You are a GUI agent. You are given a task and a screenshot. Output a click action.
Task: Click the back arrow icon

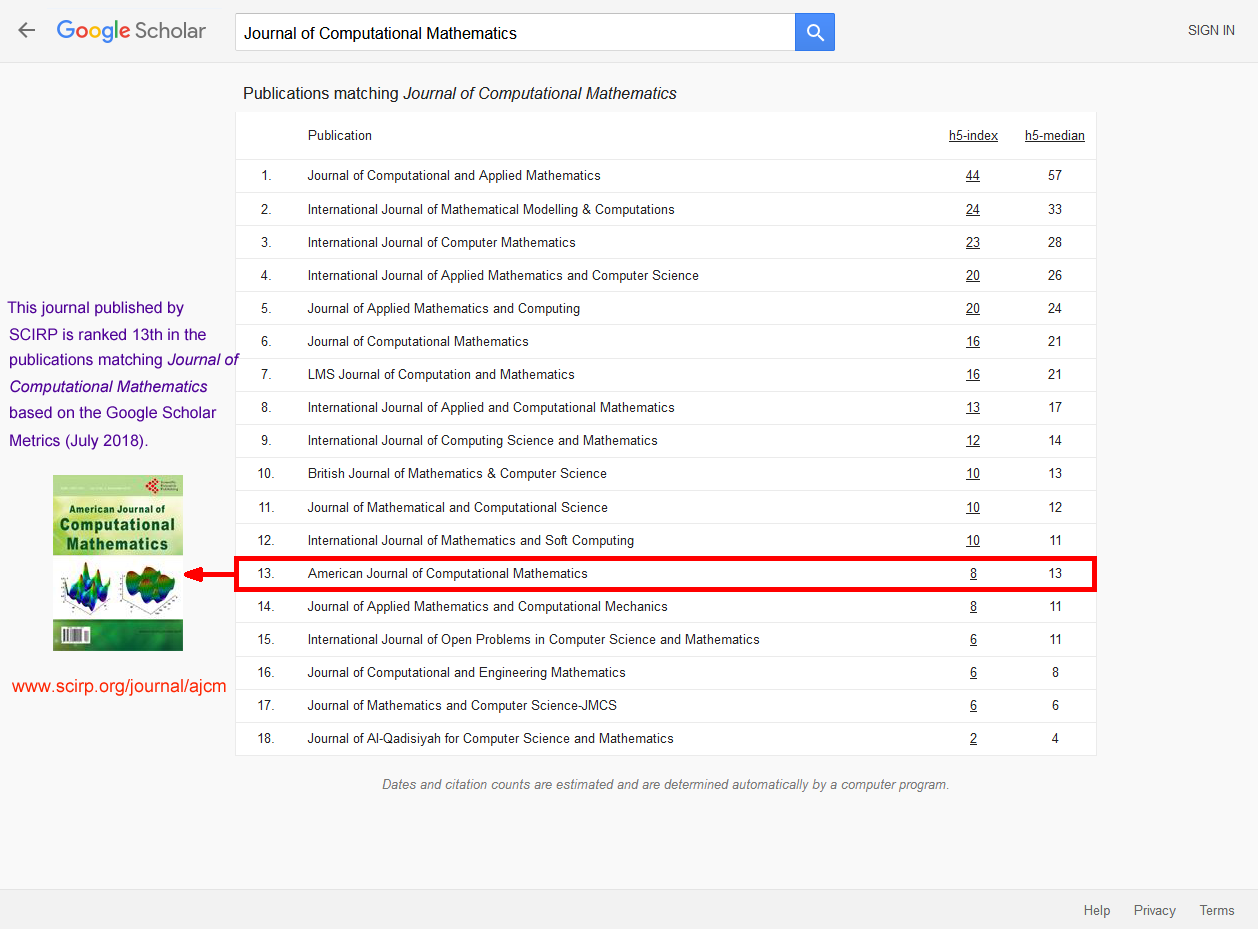27,30
